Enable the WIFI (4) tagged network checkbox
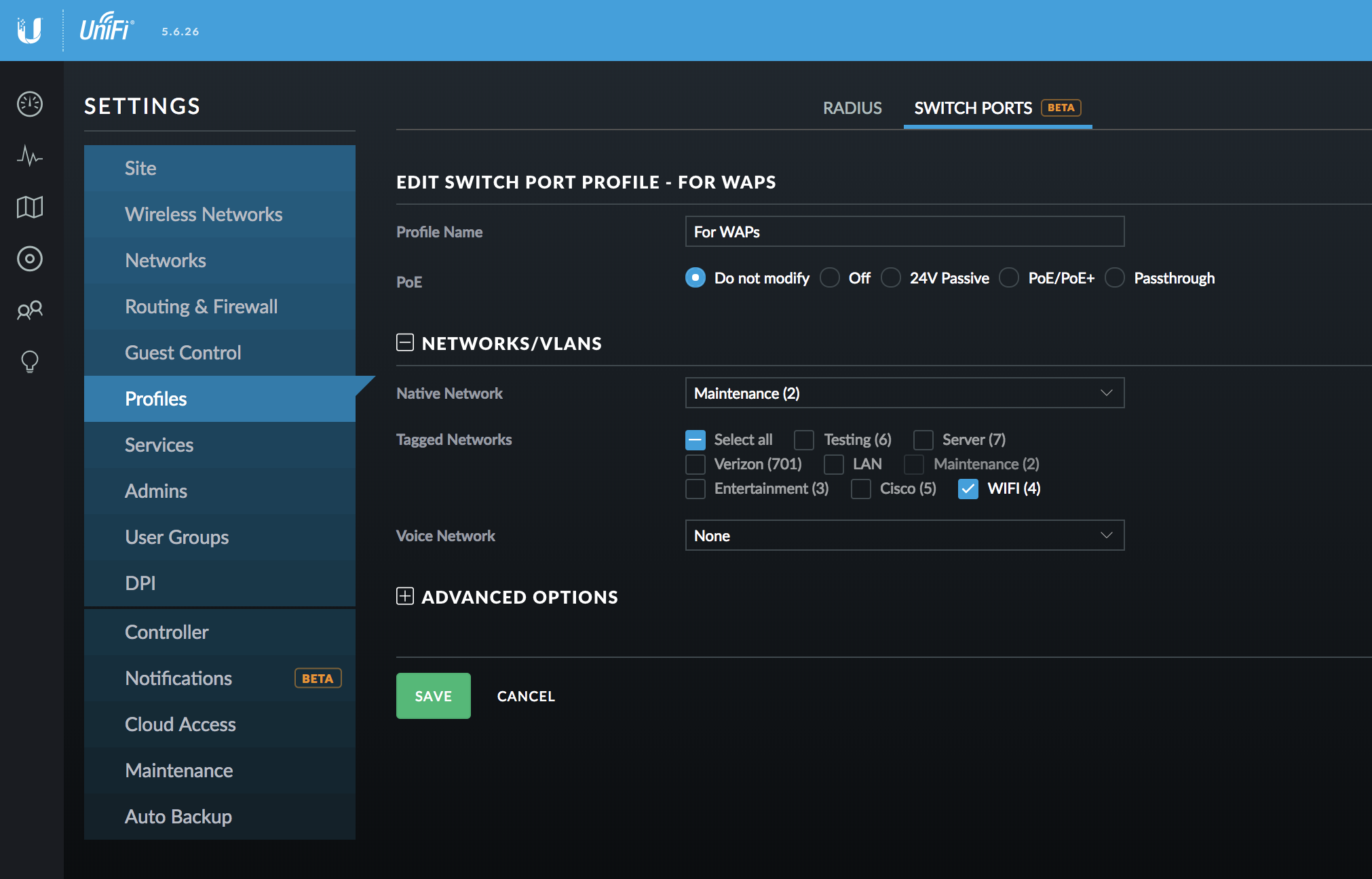Viewport: 1372px width, 879px height. (966, 488)
